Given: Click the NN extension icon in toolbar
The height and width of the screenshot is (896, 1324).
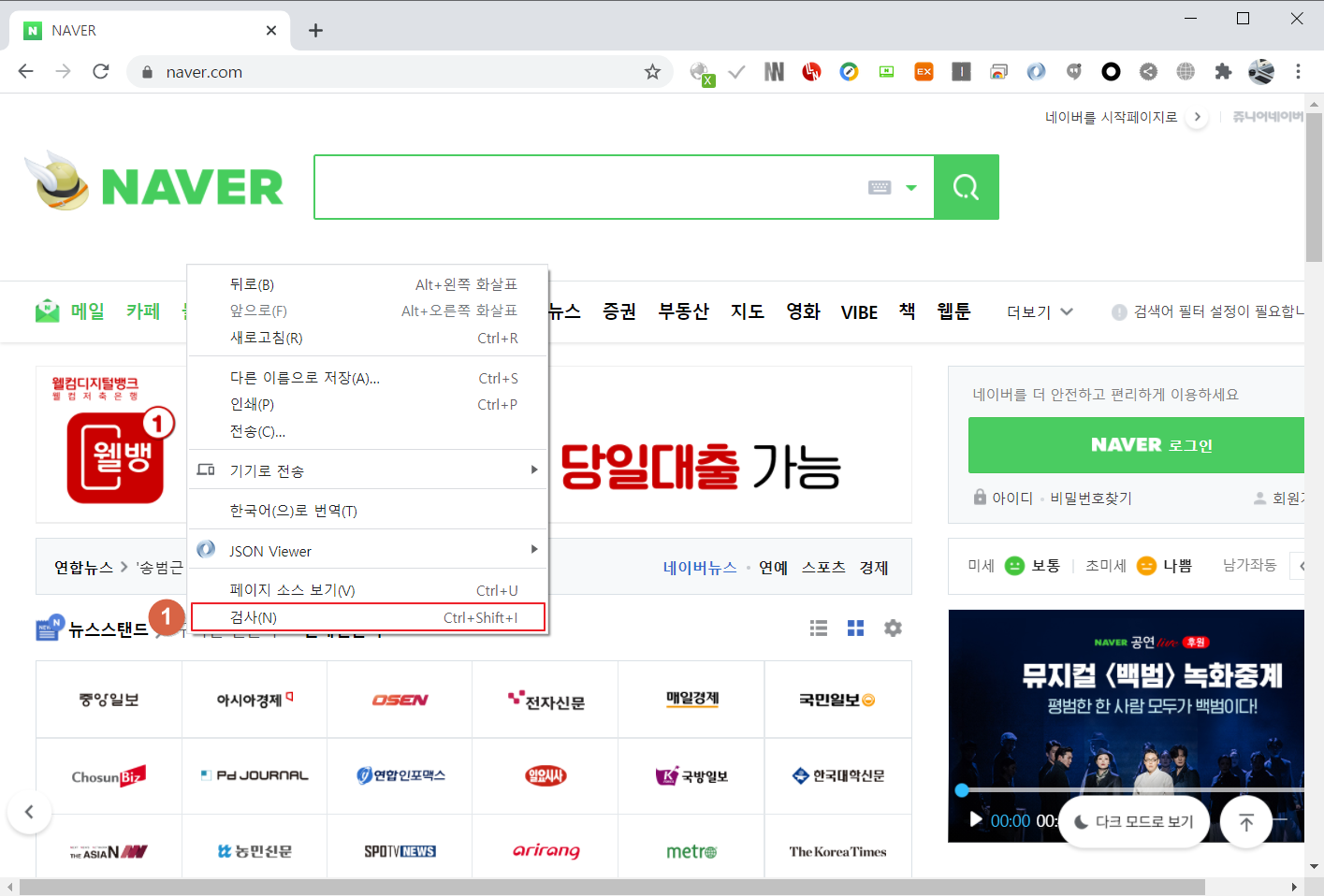Looking at the screenshot, I should (774, 72).
